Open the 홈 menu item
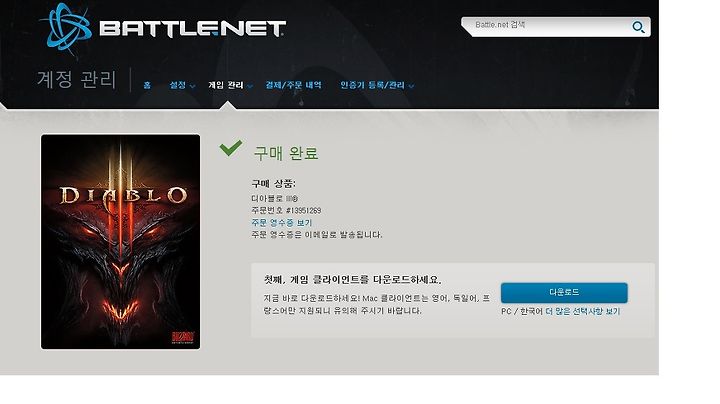 point(147,85)
